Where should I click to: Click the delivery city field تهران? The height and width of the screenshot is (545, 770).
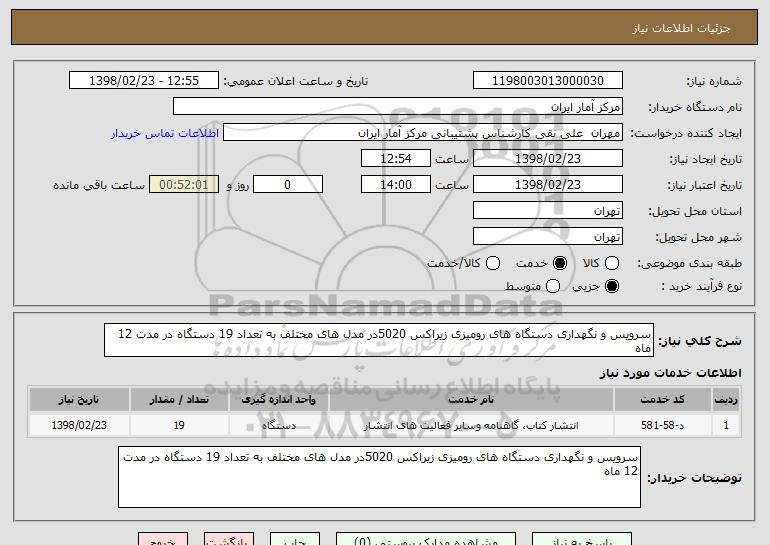tap(548, 237)
